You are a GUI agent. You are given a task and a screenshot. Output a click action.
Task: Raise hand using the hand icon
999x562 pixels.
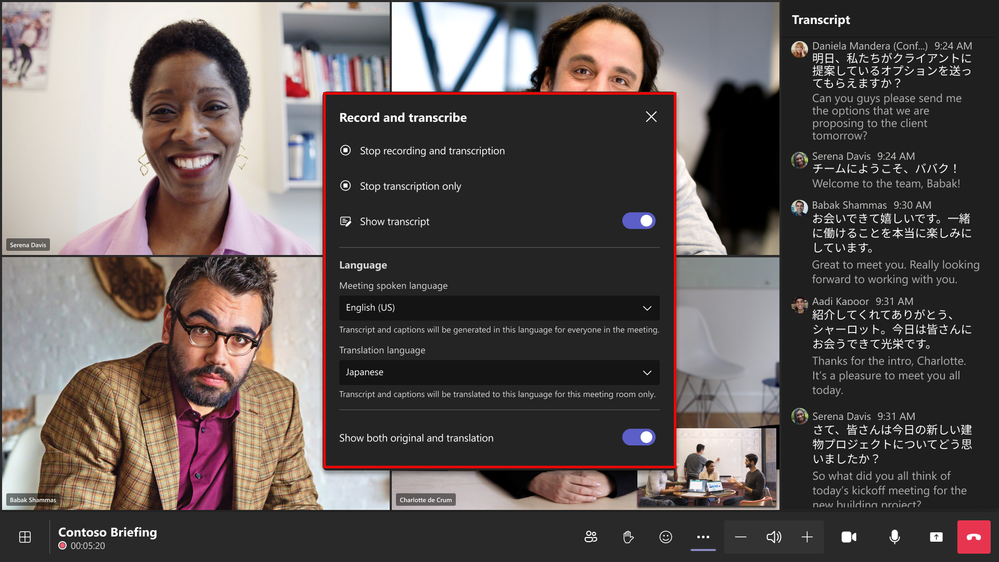click(628, 537)
